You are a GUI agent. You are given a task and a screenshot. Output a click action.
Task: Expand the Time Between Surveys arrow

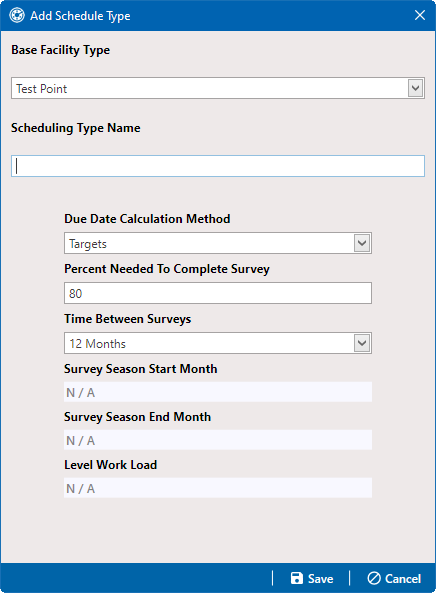click(362, 343)
